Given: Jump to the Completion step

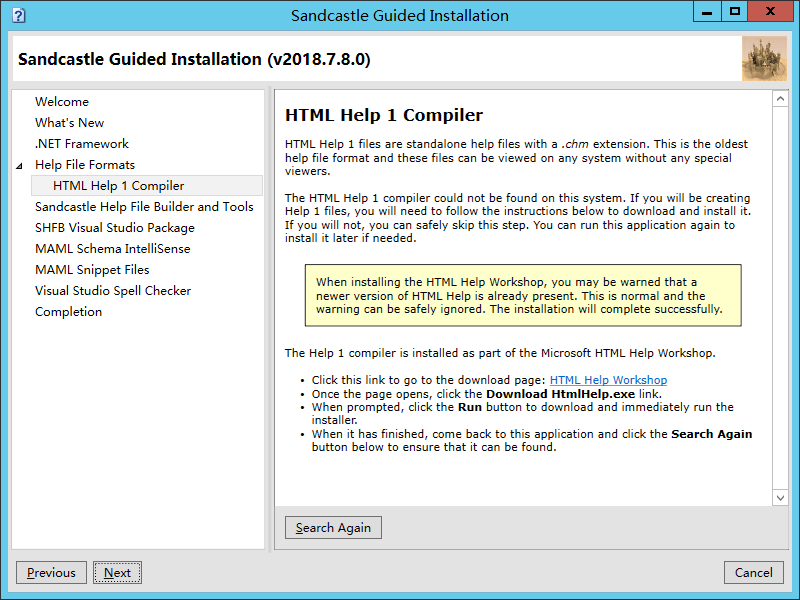Looking at the screenshot, I should [68, 311].
